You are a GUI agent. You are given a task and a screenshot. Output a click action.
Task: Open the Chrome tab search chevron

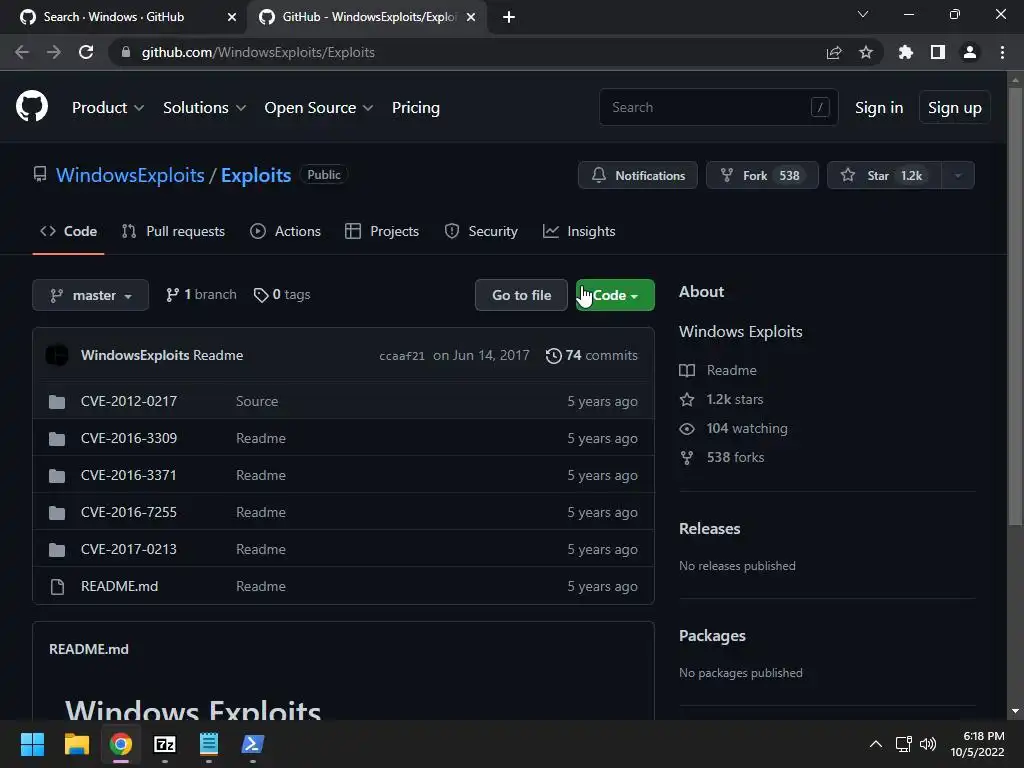863,14
